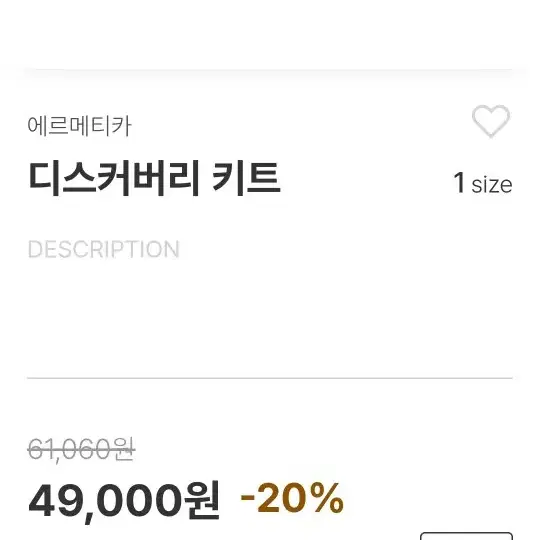
Task: Click the gray shadow bar at top
Action: pos(270,72)
